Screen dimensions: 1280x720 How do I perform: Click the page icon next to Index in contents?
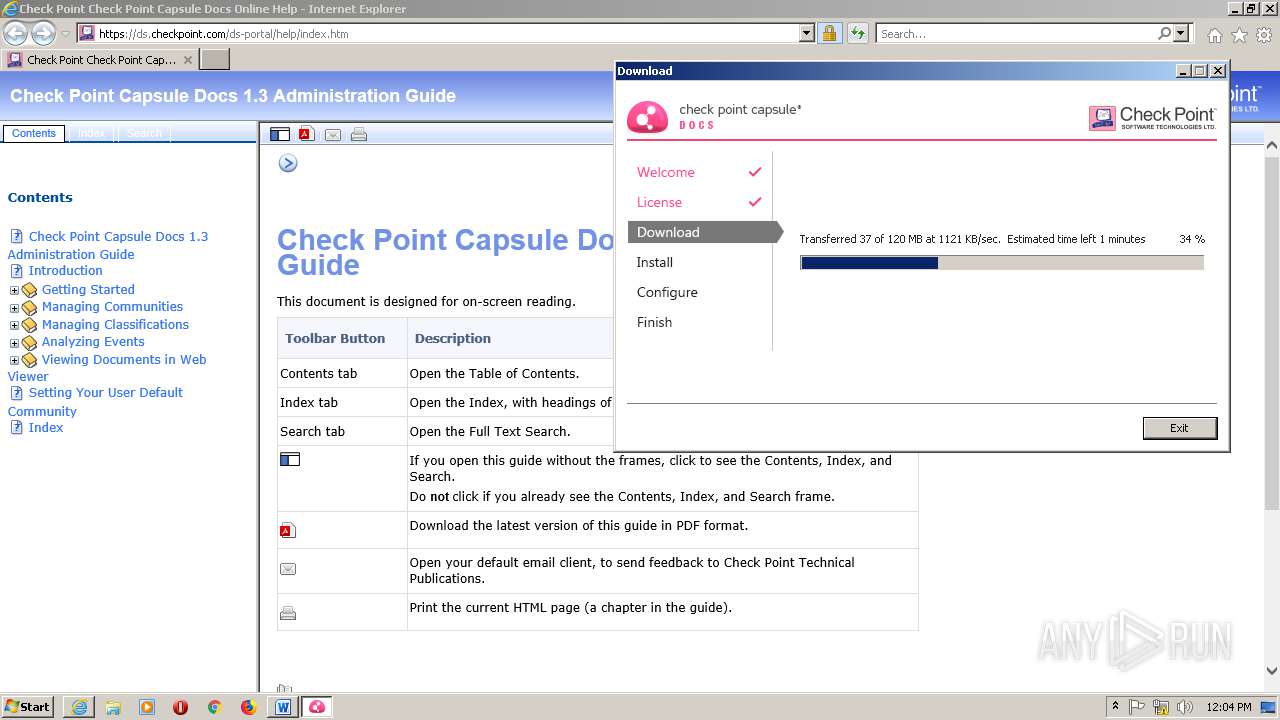tap(16, 428)
